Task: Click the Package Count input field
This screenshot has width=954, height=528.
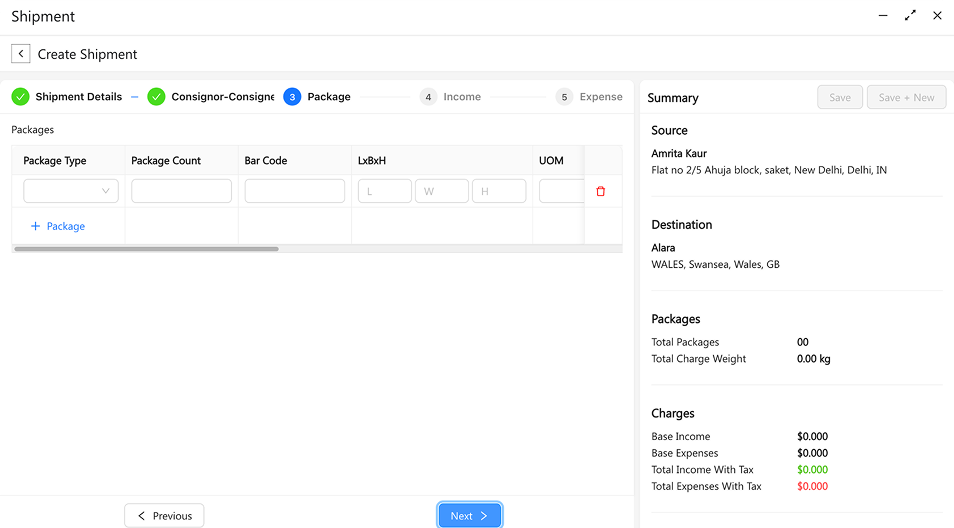Action: click(x=181, y=191)
